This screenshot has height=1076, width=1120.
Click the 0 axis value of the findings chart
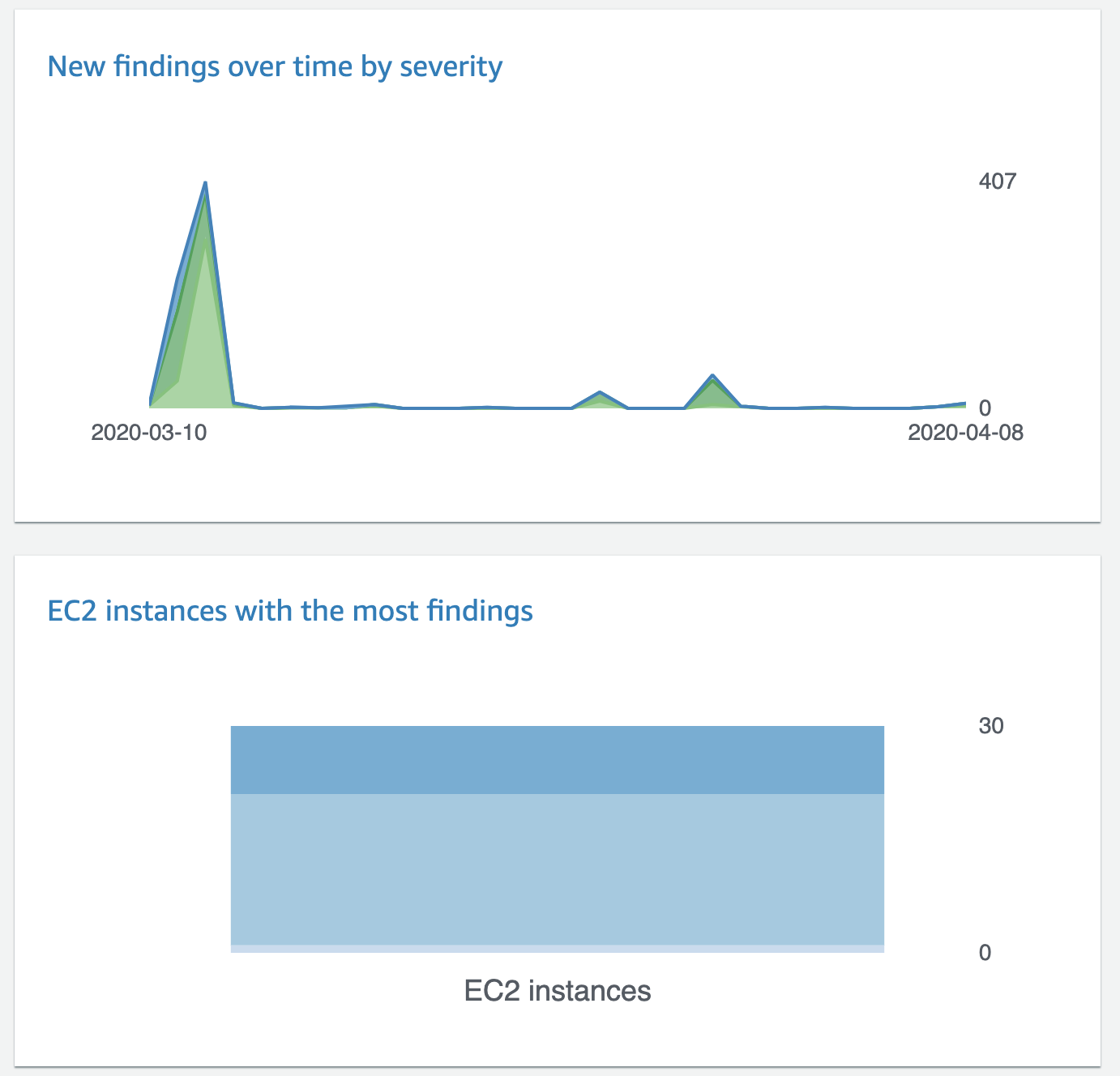pos(985,408)
